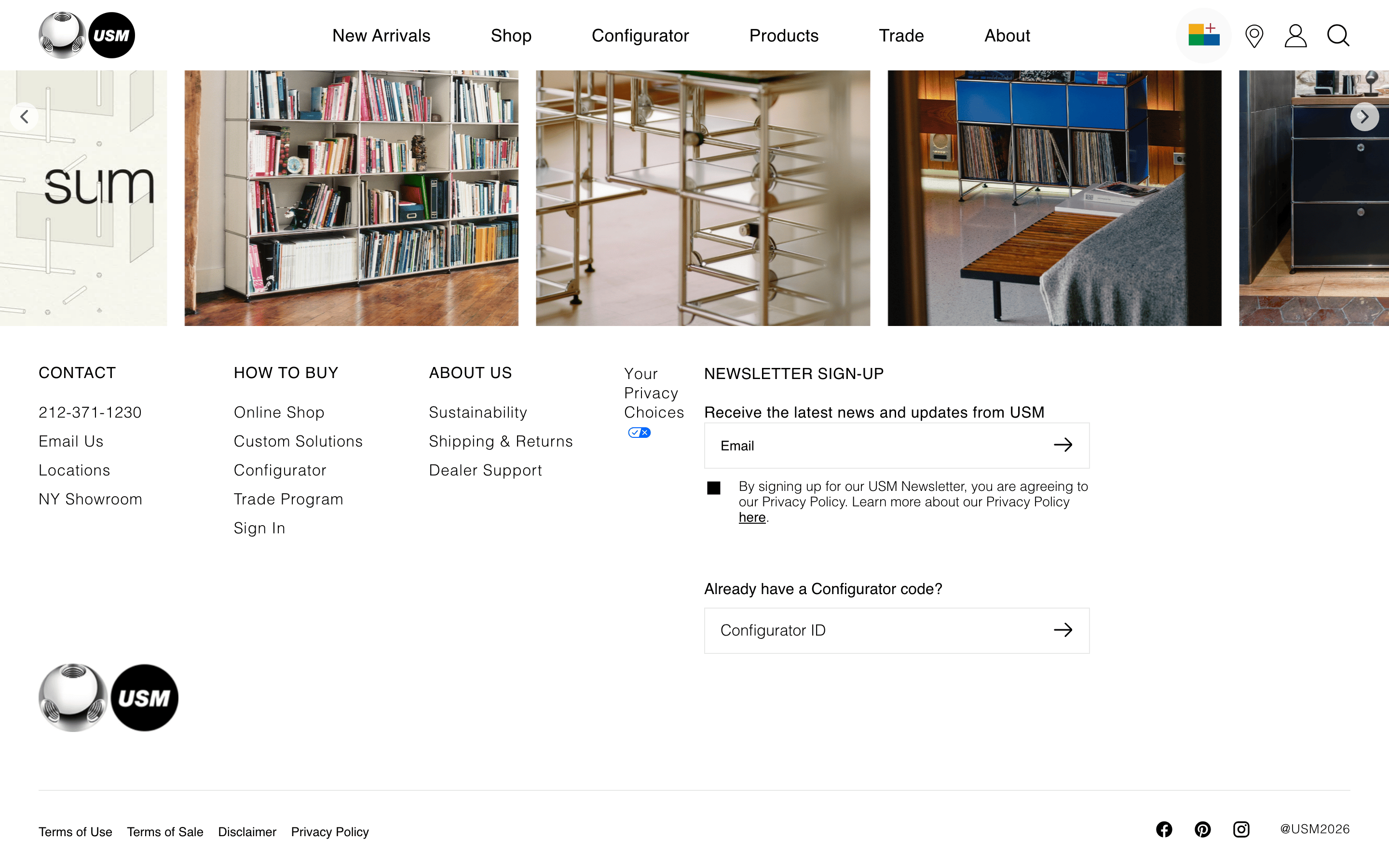Open the Trade Program link

(288, 499)
